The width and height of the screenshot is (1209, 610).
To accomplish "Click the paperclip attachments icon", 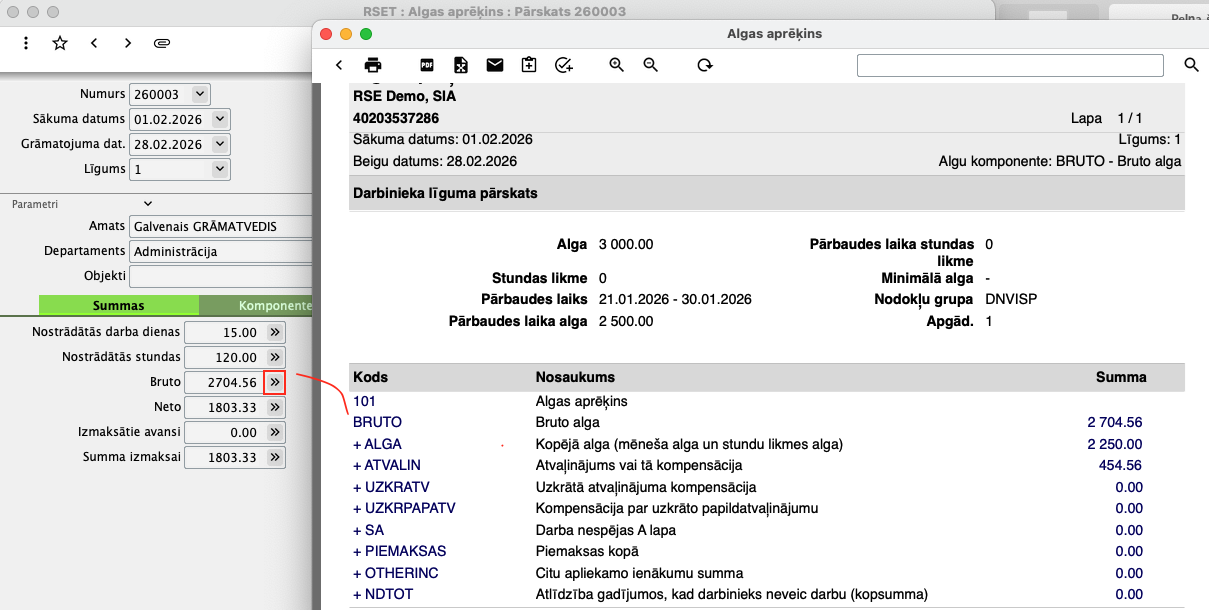I will (161, 43).
